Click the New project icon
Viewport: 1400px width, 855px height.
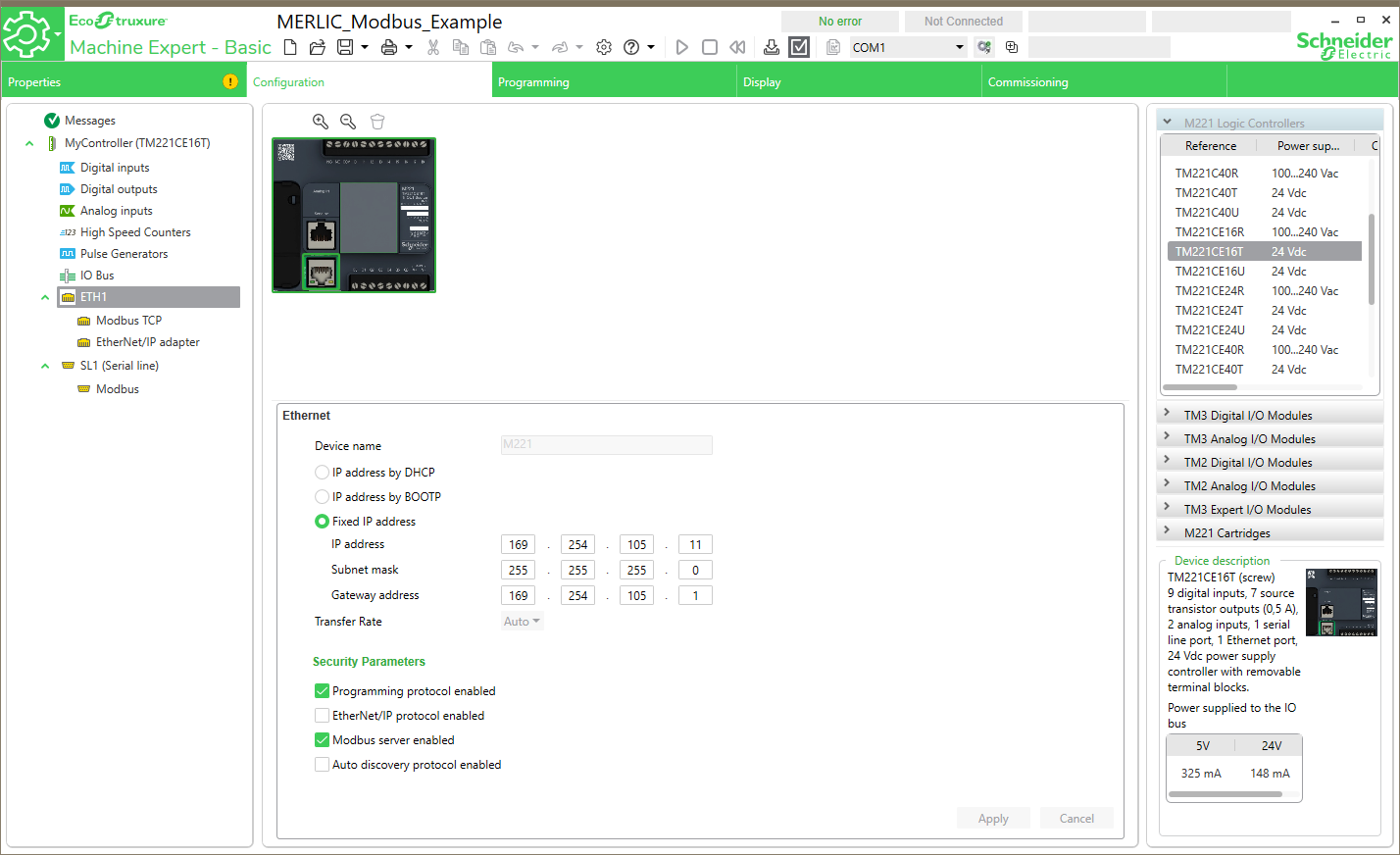[290, 47]
